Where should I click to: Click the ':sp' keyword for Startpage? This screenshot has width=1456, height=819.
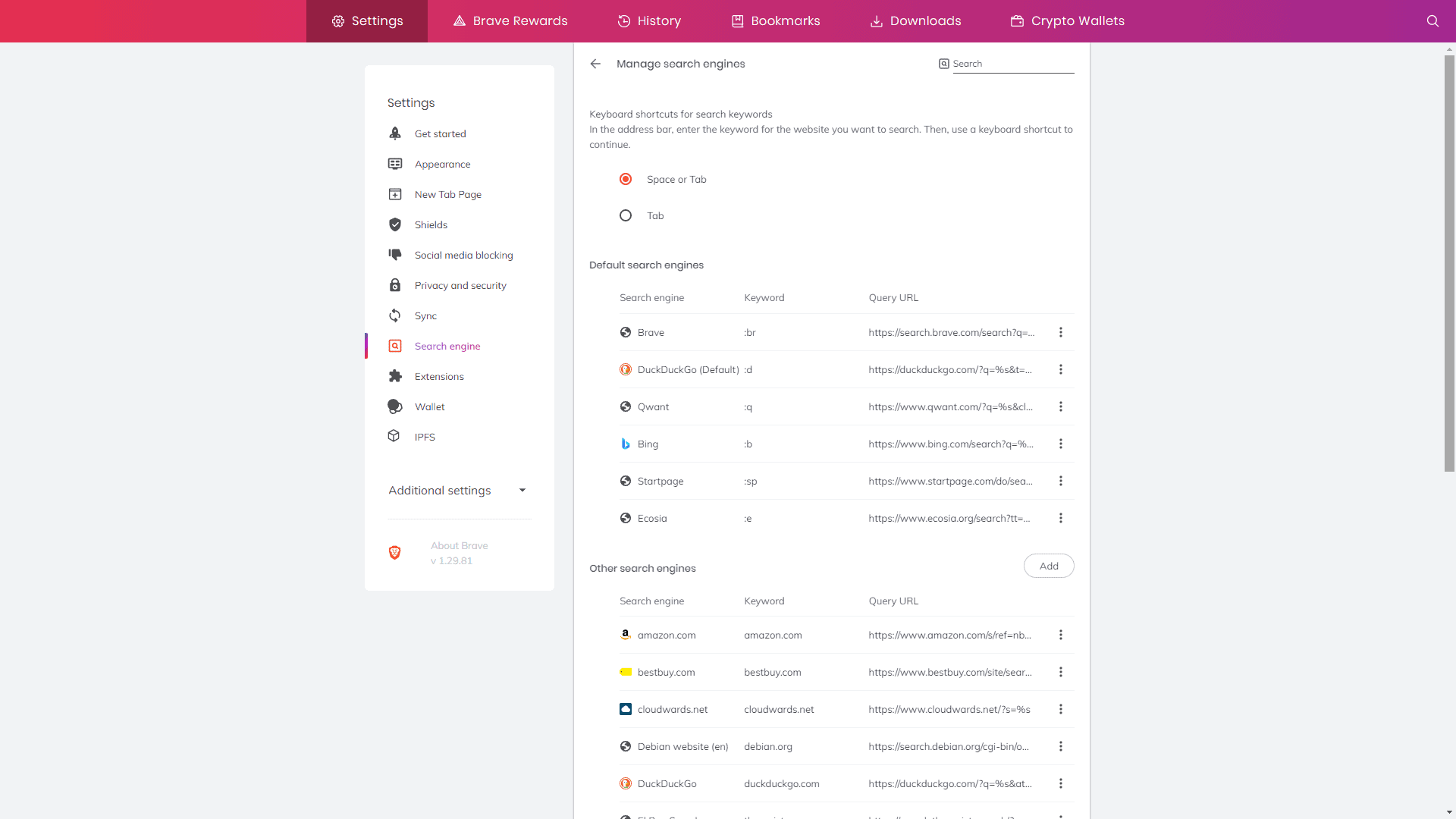point(751,481)
